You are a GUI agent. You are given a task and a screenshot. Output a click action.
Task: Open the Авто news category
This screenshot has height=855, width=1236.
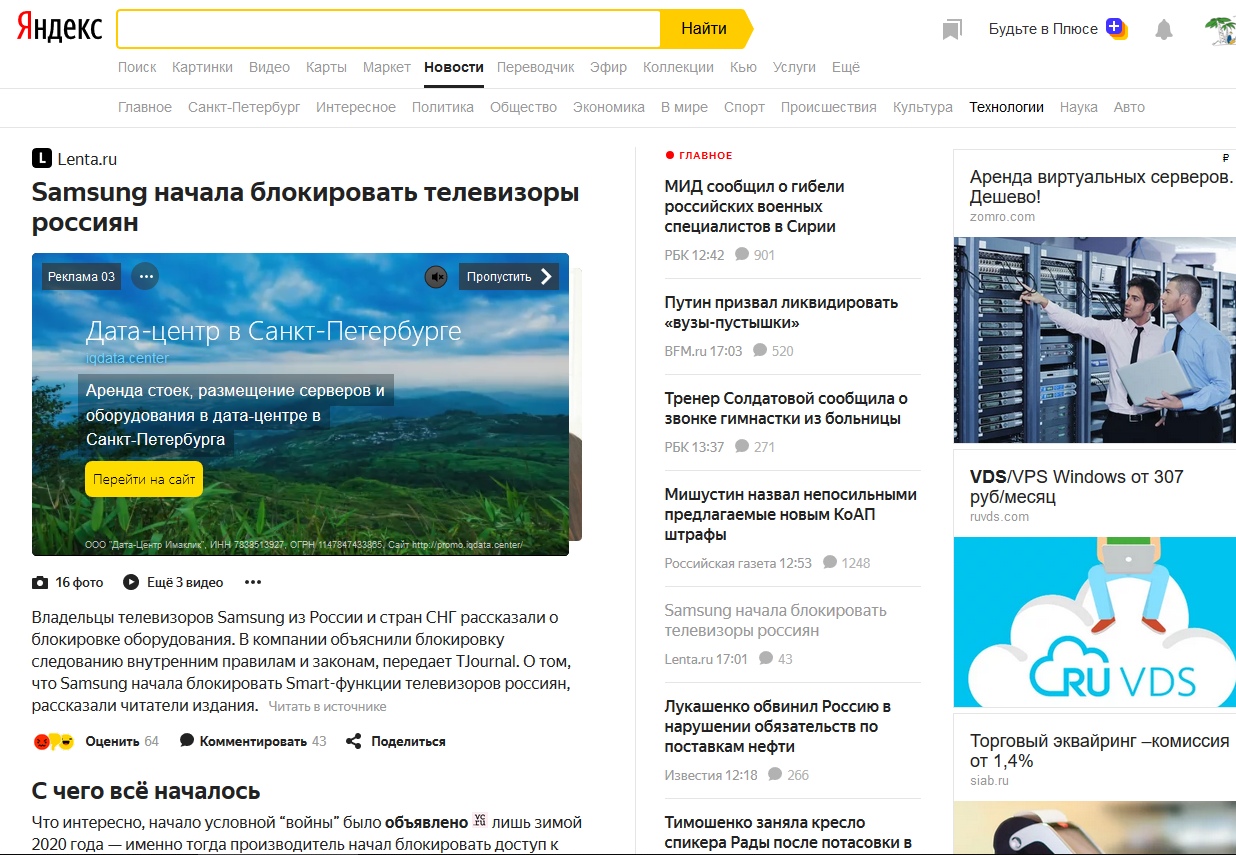pyautogui.click(x=1129, y=107)
